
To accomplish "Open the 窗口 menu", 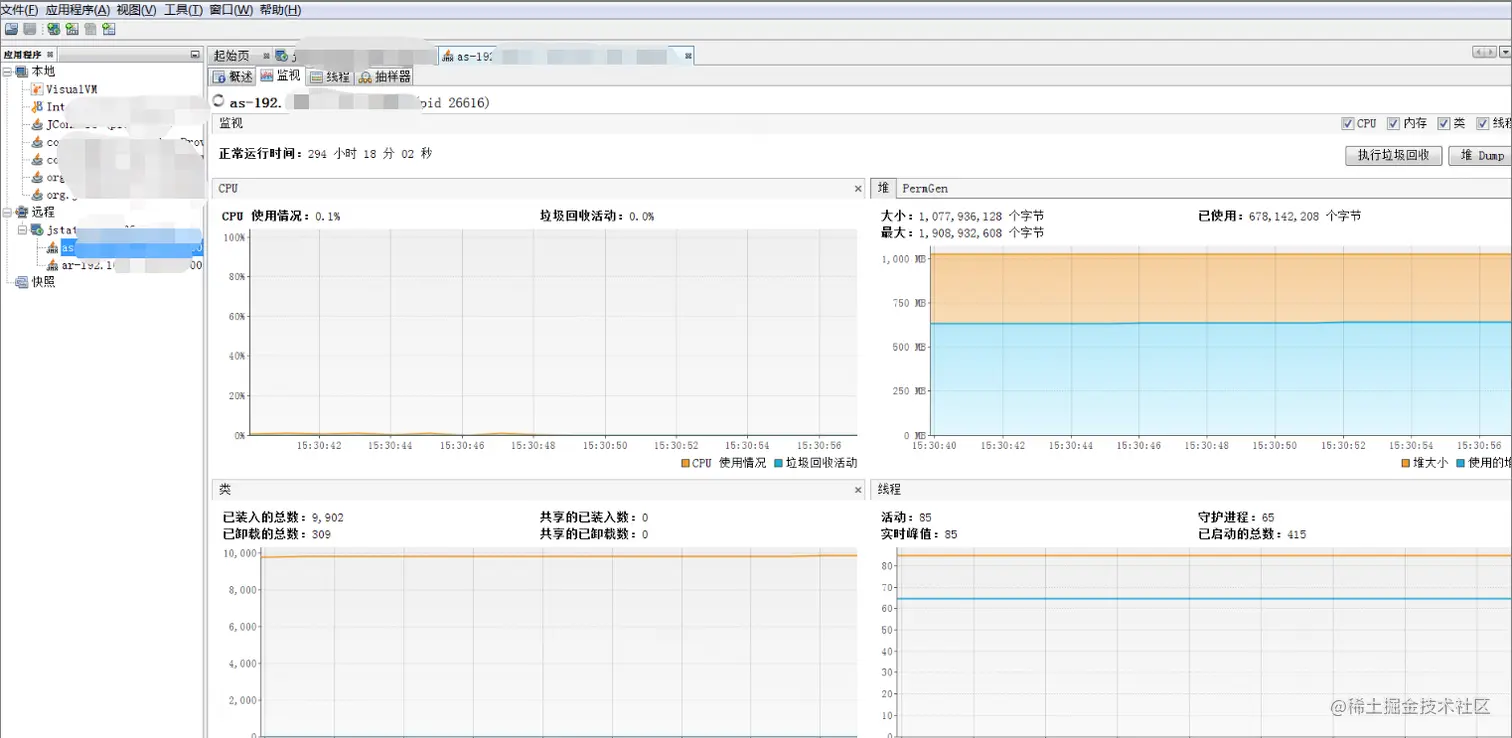I will coord(231,10).
